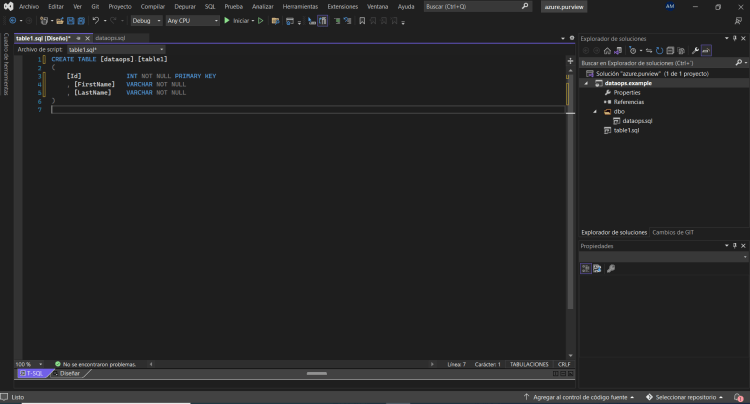Click the editor horizontal scrollbar thumb

[316, 373]
